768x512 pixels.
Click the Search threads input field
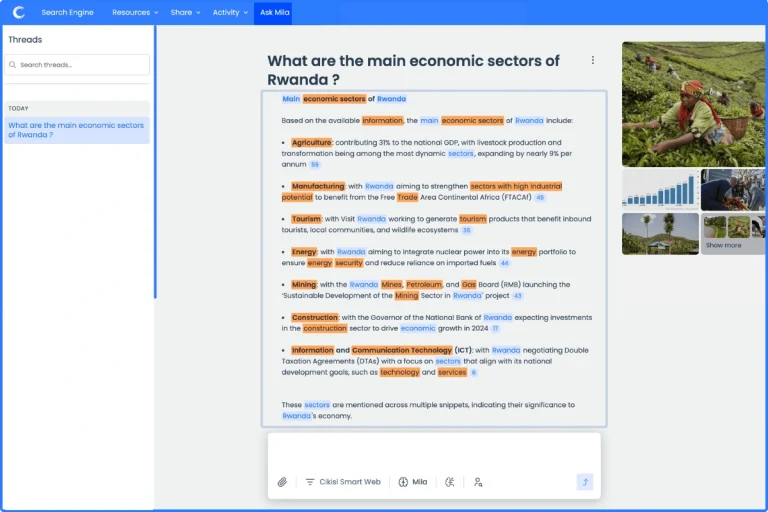pos(77,65)
